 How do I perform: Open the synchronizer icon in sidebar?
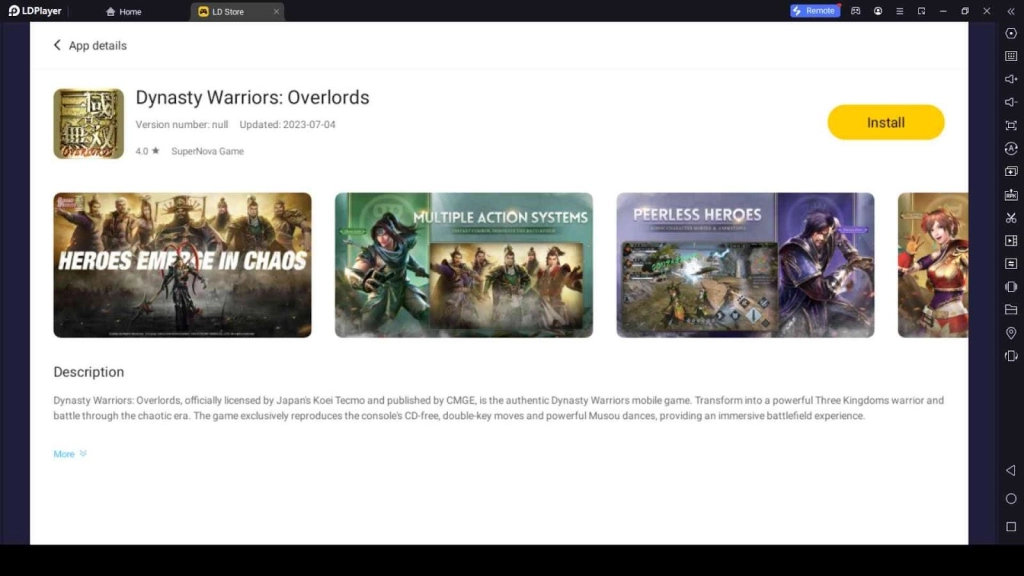coord(1011,264)
